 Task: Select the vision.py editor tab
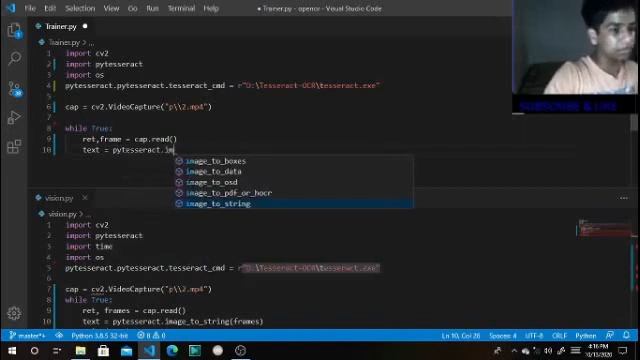[60, 198]
